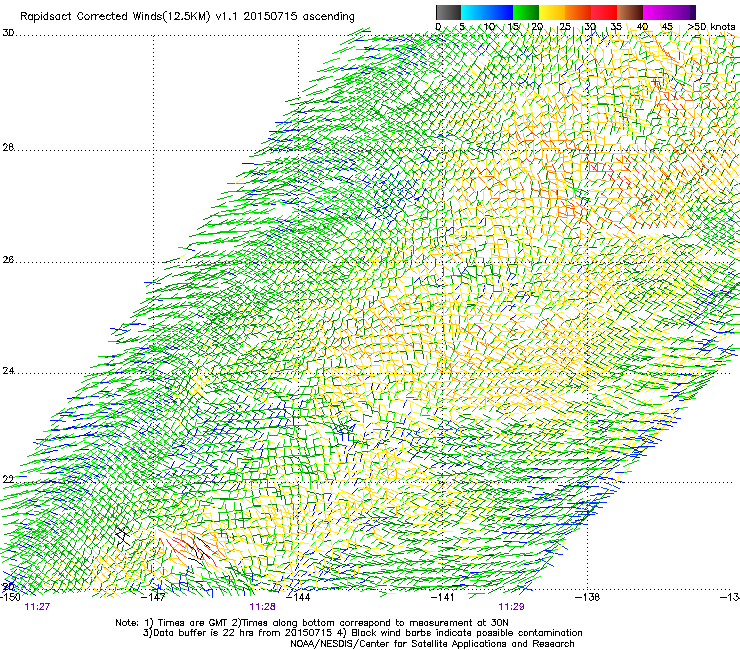Click the latitude label 24
Viewport: 740px width, 650px height.
(x=8, y=371)
